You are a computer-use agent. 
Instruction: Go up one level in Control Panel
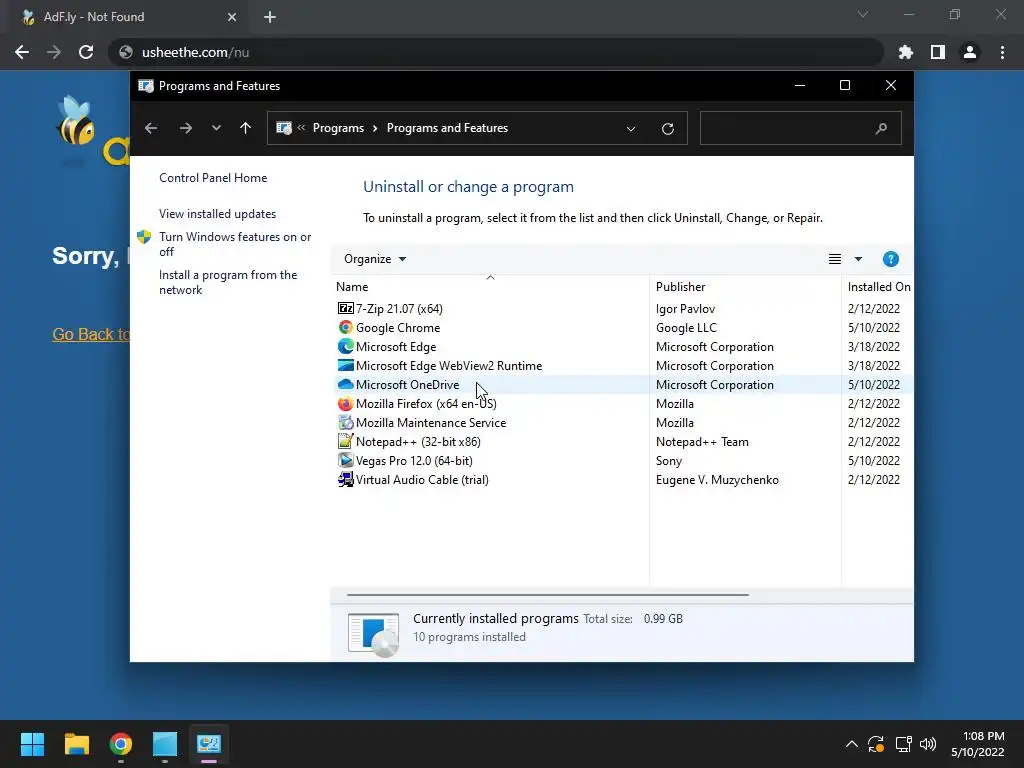coord(246,128)
